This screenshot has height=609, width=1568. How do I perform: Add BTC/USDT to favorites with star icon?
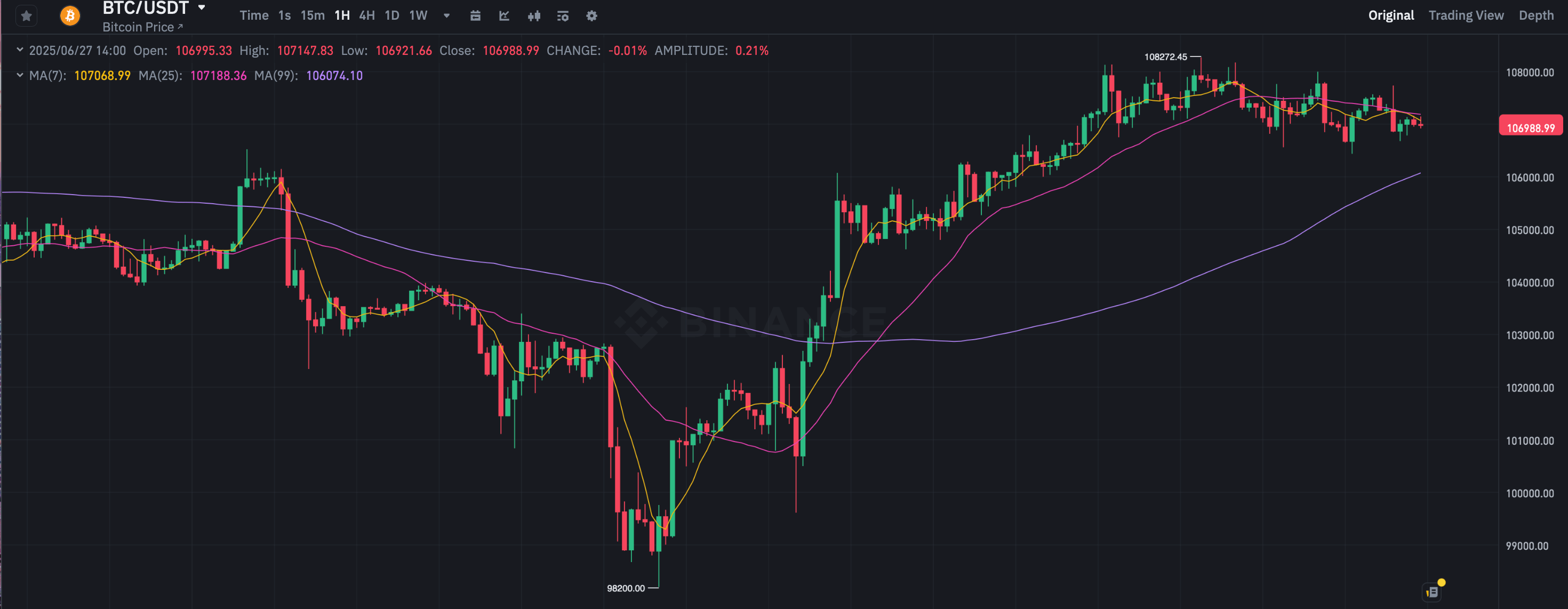tap(26, 16)
